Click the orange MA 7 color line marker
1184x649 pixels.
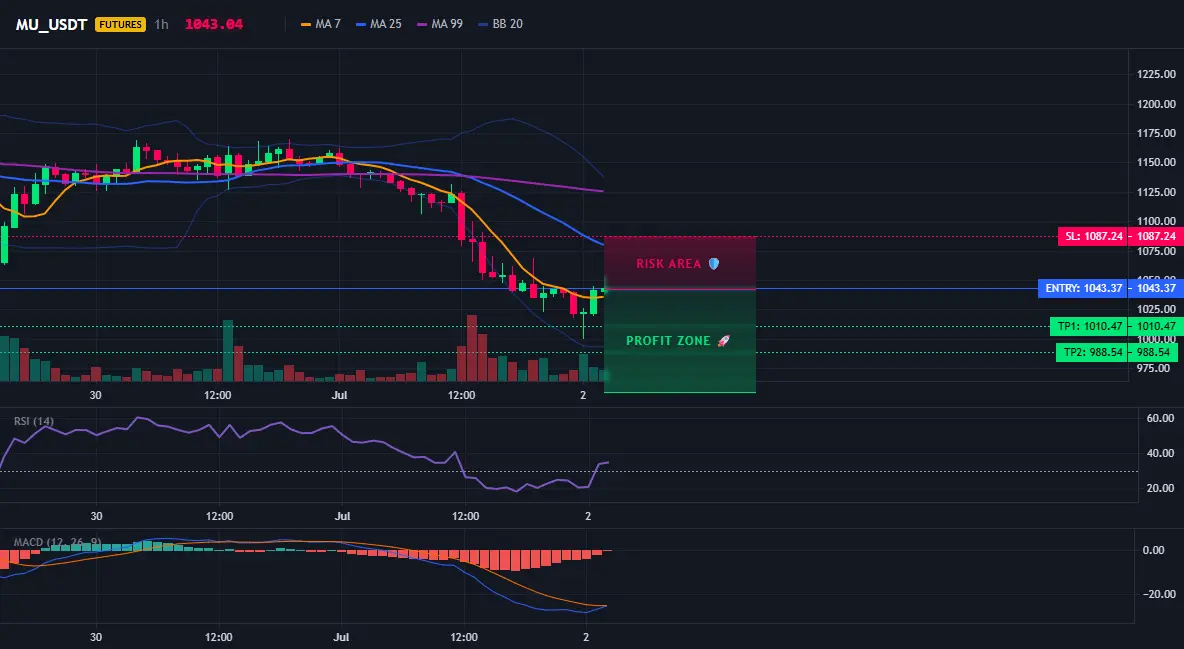click(306, 24)
